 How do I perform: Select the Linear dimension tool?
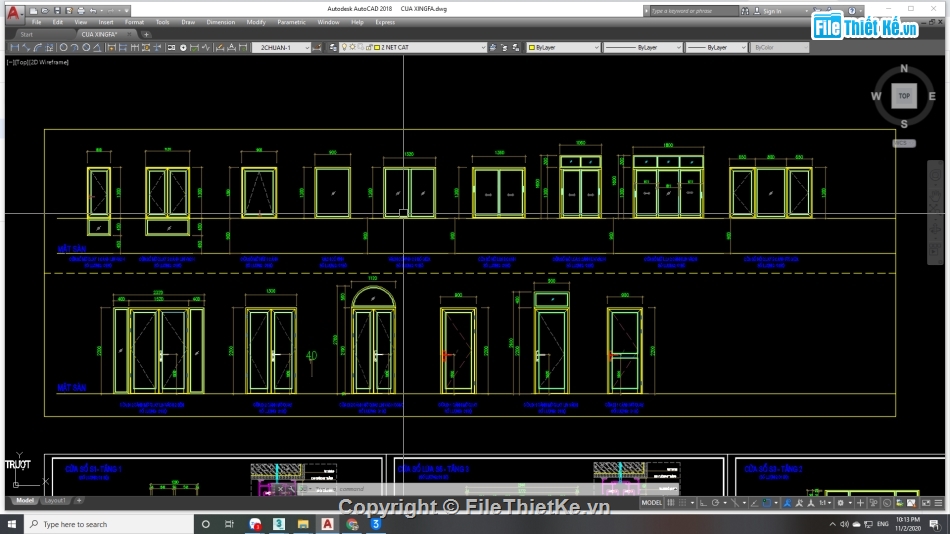[x=15, y=47]
